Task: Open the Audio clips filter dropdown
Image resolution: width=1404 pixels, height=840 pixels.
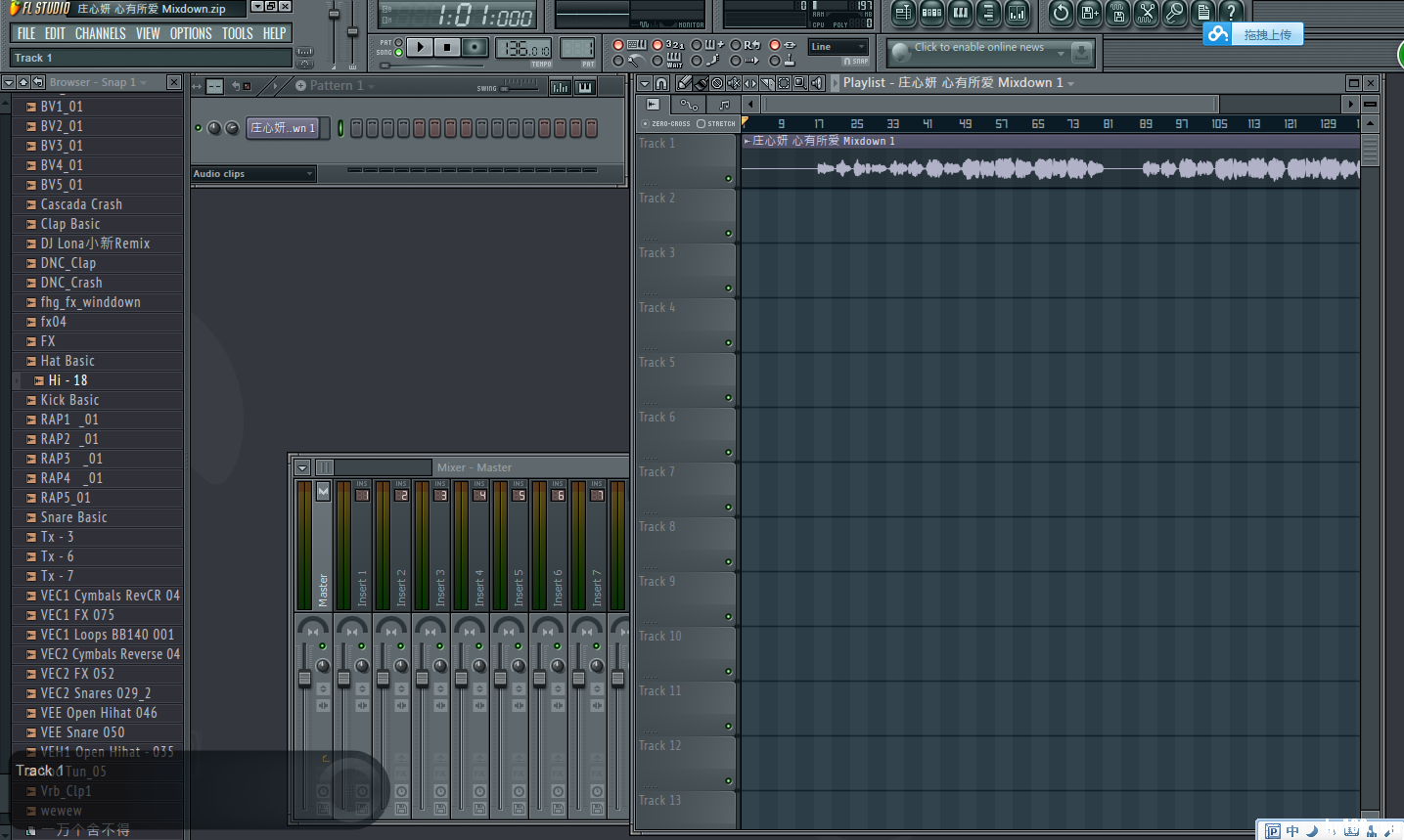Action: point(253,174)
